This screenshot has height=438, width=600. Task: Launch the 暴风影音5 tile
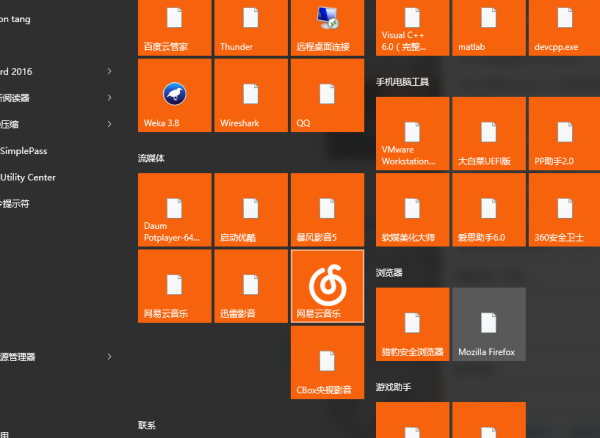pos(328,210)
